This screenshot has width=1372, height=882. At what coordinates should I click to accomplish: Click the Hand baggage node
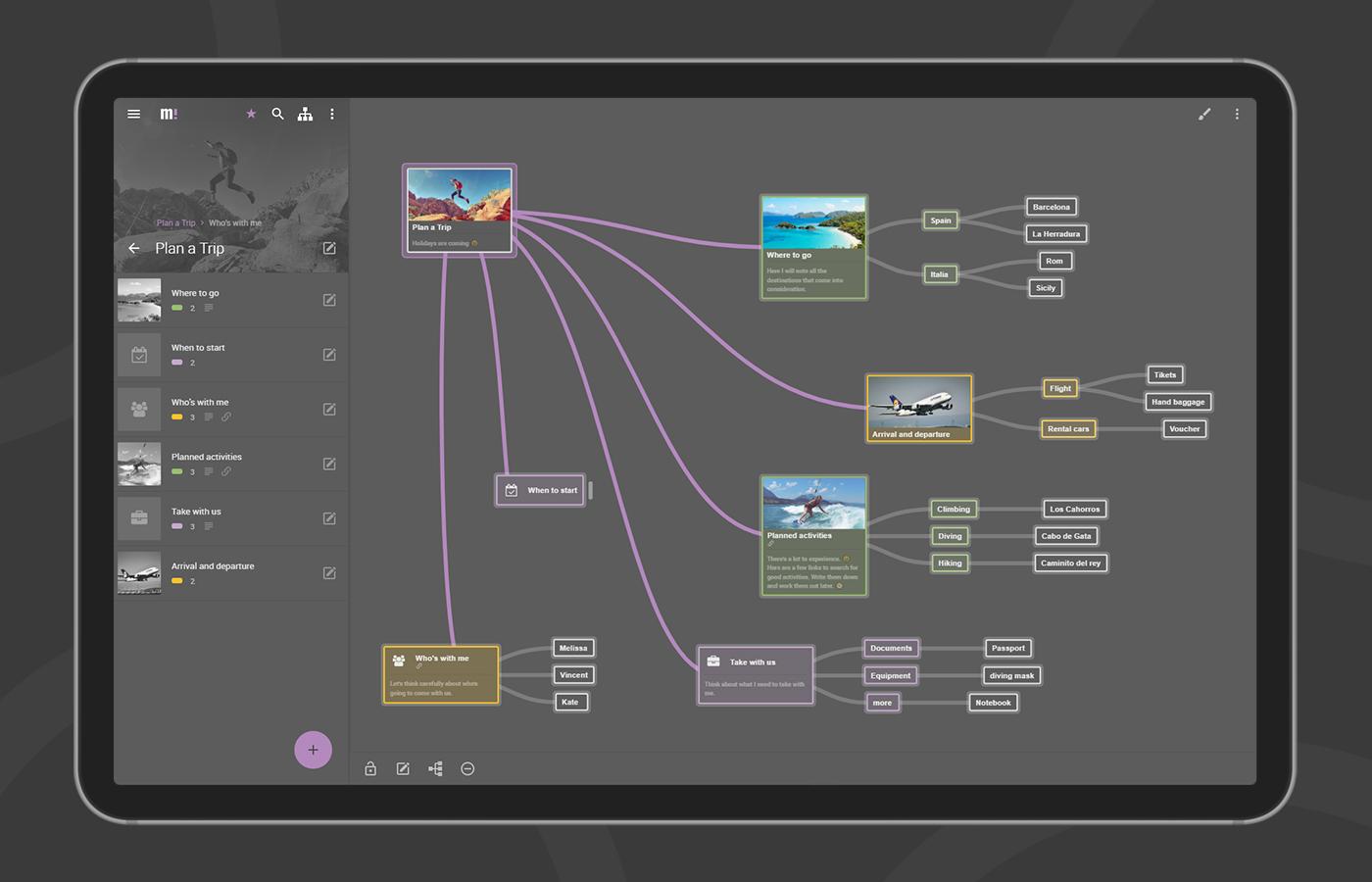tap(1178, 402)
